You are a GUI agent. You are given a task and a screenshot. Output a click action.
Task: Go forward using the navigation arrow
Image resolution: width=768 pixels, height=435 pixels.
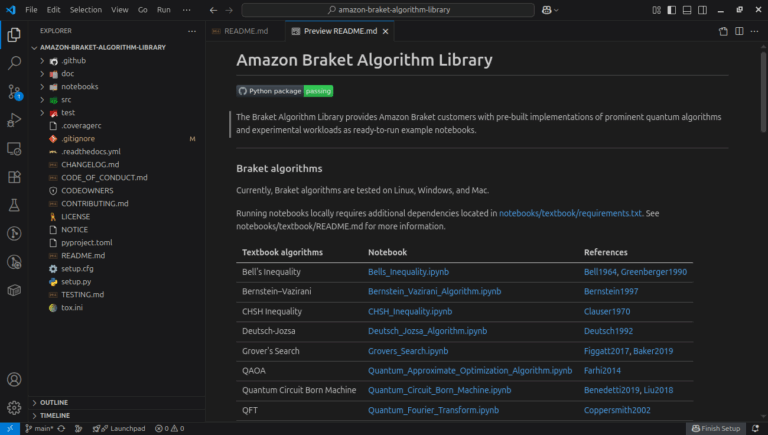tap(229, 10)
